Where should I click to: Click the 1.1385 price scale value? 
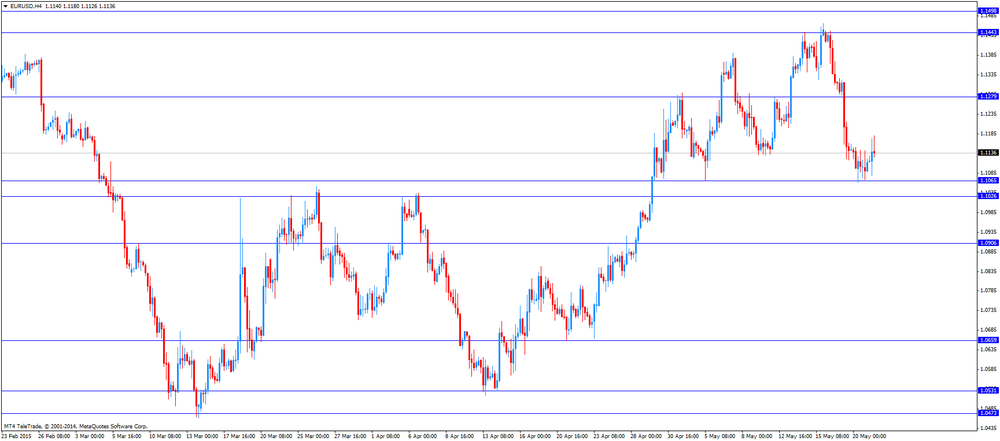click(989, 55)
